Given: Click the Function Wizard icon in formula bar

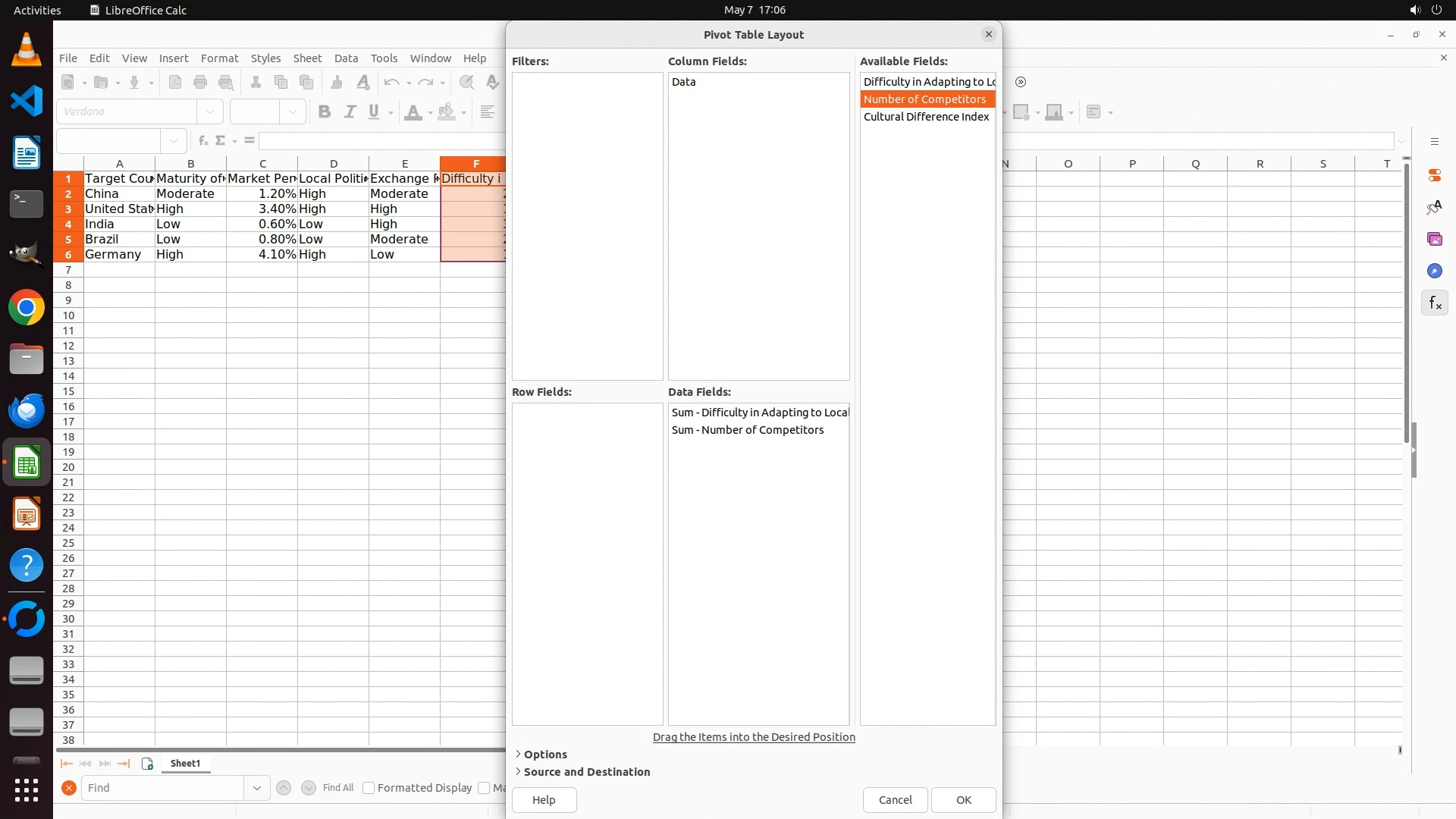Looking at the screenshot, I should point(202,141).
